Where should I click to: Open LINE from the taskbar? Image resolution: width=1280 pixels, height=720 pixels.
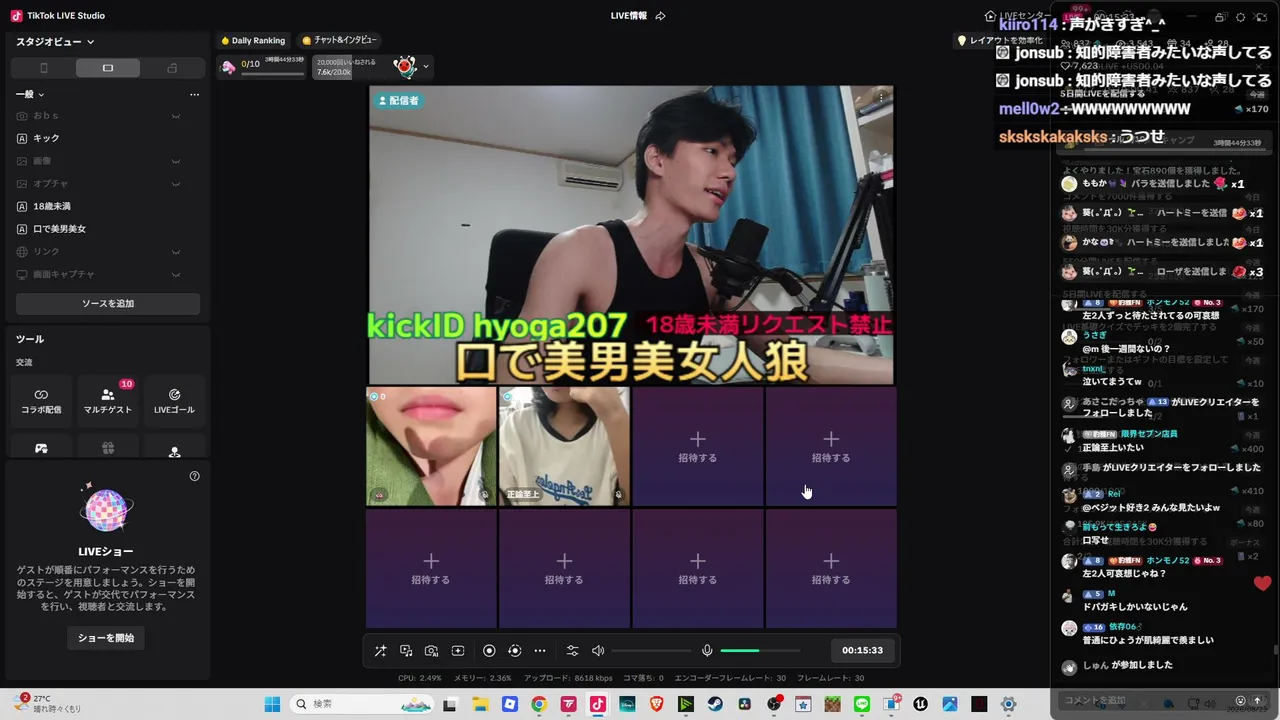(863, 704)
